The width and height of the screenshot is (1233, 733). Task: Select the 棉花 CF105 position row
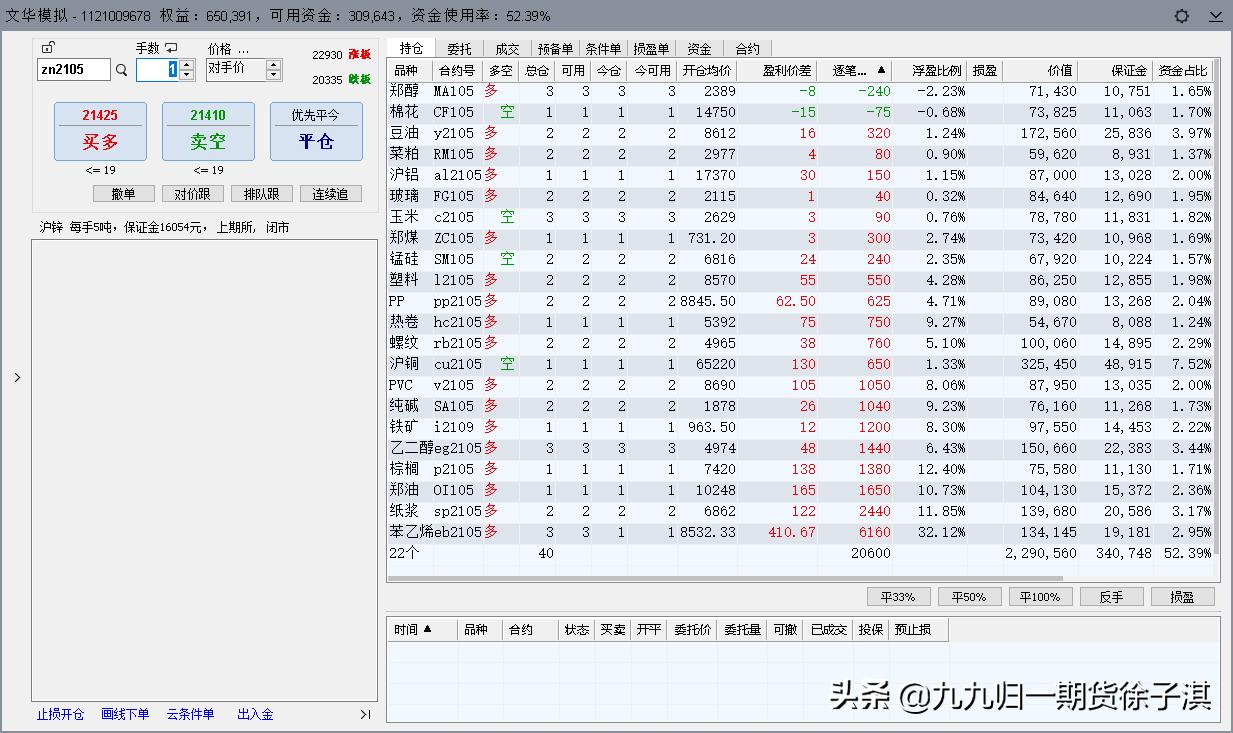800,112
